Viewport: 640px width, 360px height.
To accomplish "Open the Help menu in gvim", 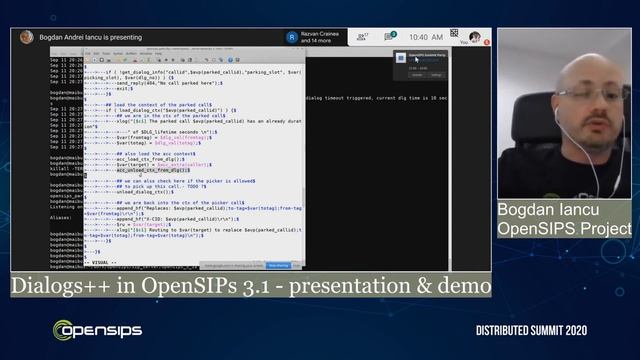I will (x=158, y=53).
